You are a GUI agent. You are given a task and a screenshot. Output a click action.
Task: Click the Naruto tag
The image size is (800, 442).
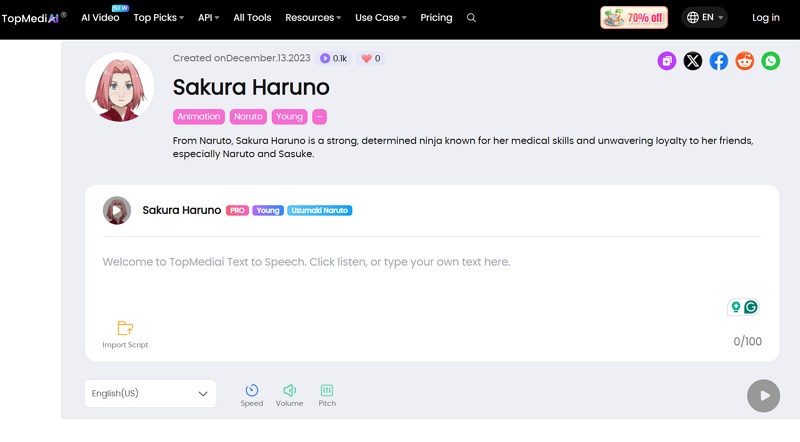point(248,116)
